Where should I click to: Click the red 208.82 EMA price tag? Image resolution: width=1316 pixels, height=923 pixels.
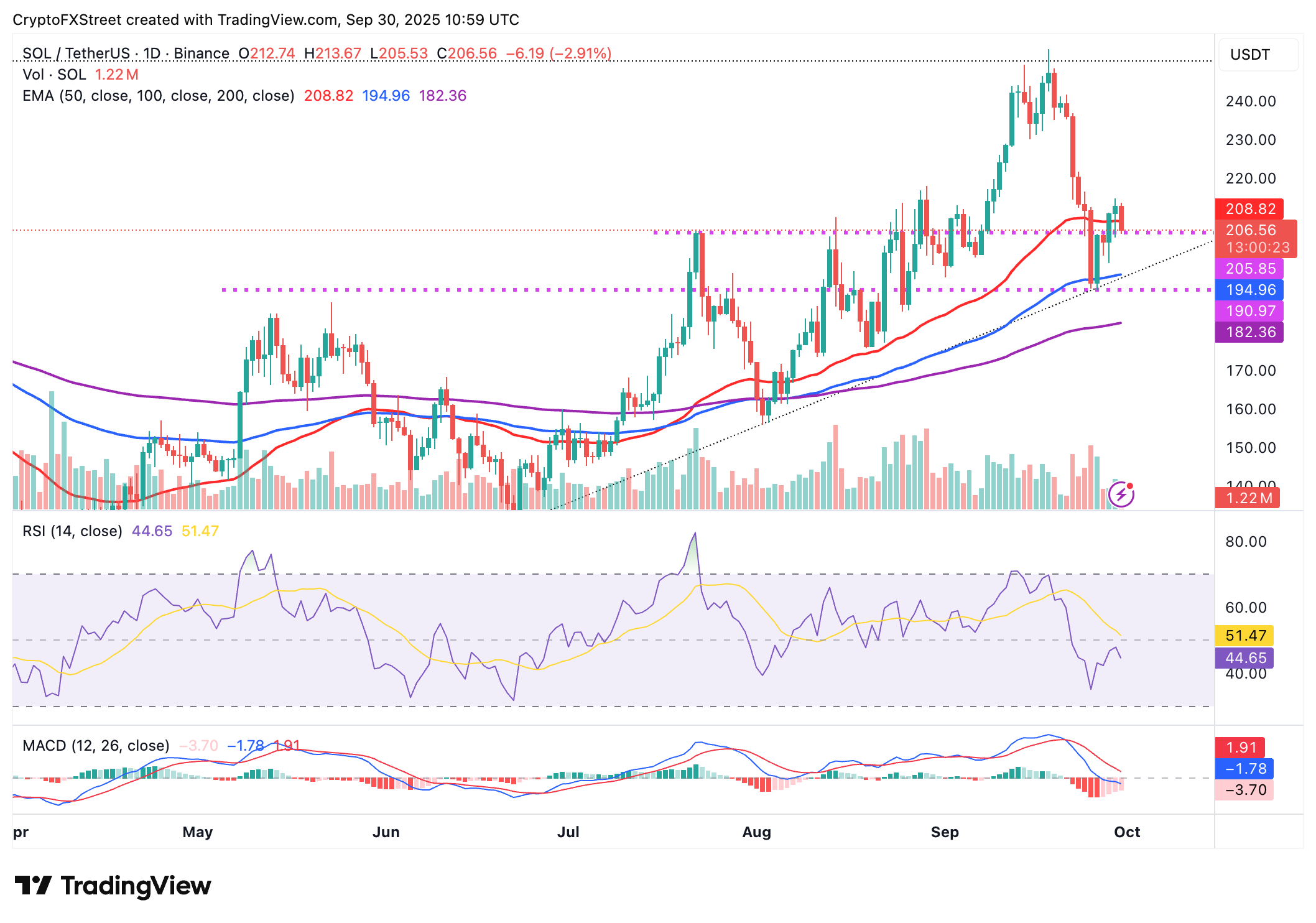1250,209
